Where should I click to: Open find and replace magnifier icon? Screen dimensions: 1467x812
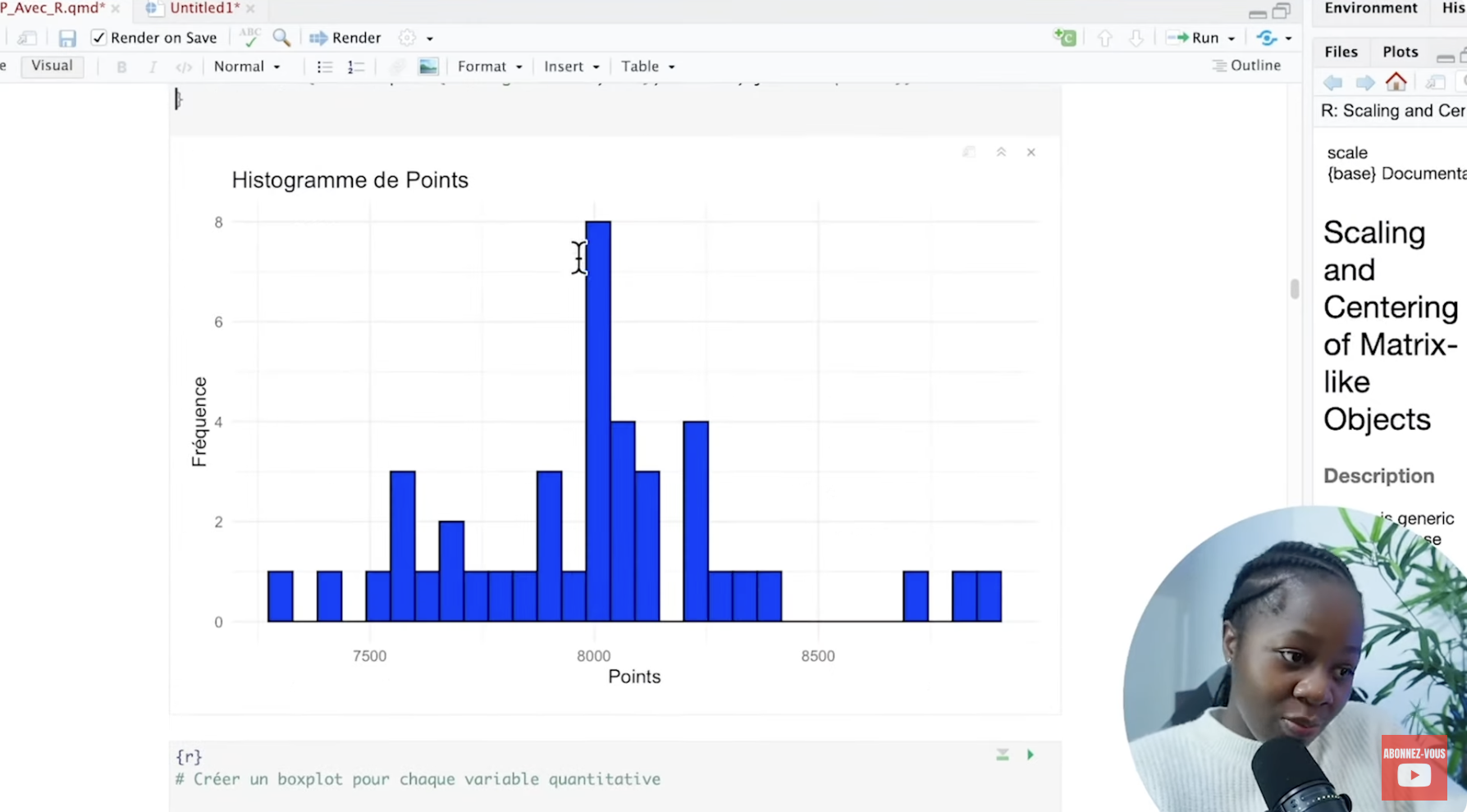(x=281, y=38)
